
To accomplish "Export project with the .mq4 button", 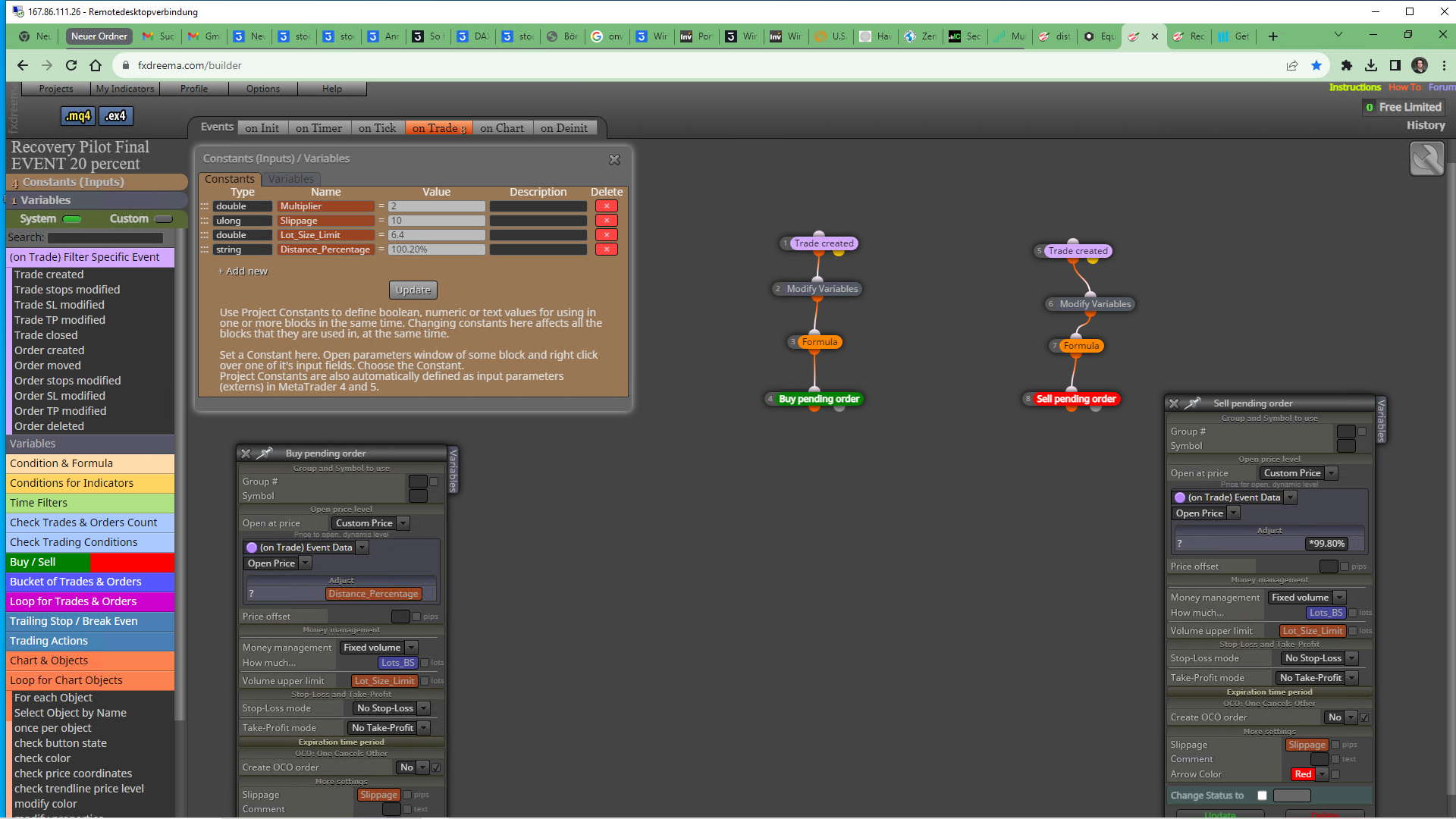I will [77, 116].
